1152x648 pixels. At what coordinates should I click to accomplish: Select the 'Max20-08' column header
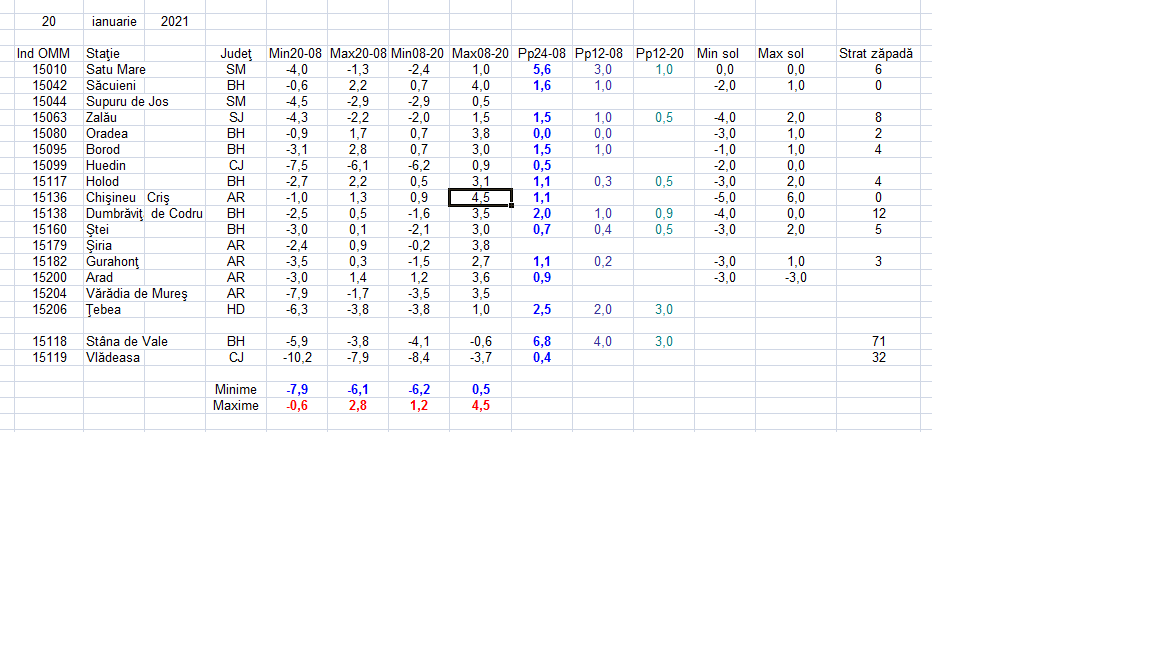358,54
